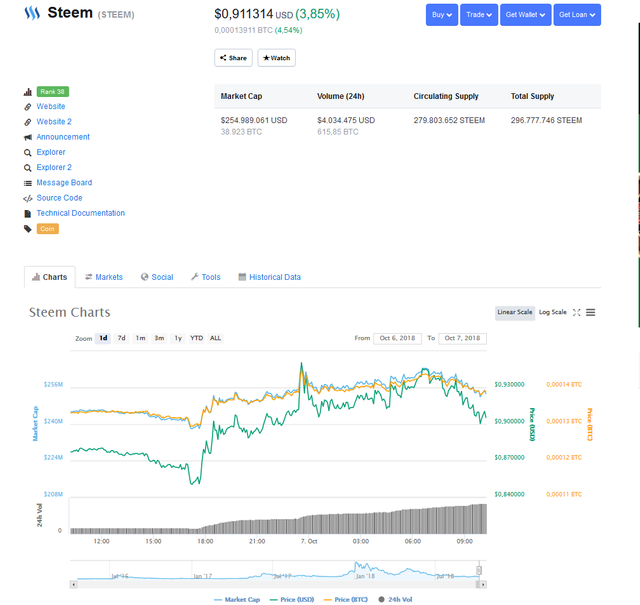Click the link icon next to Website
The height and width of the screenshot is (605, 640).
pyautogui.click(x=28, y=107)
